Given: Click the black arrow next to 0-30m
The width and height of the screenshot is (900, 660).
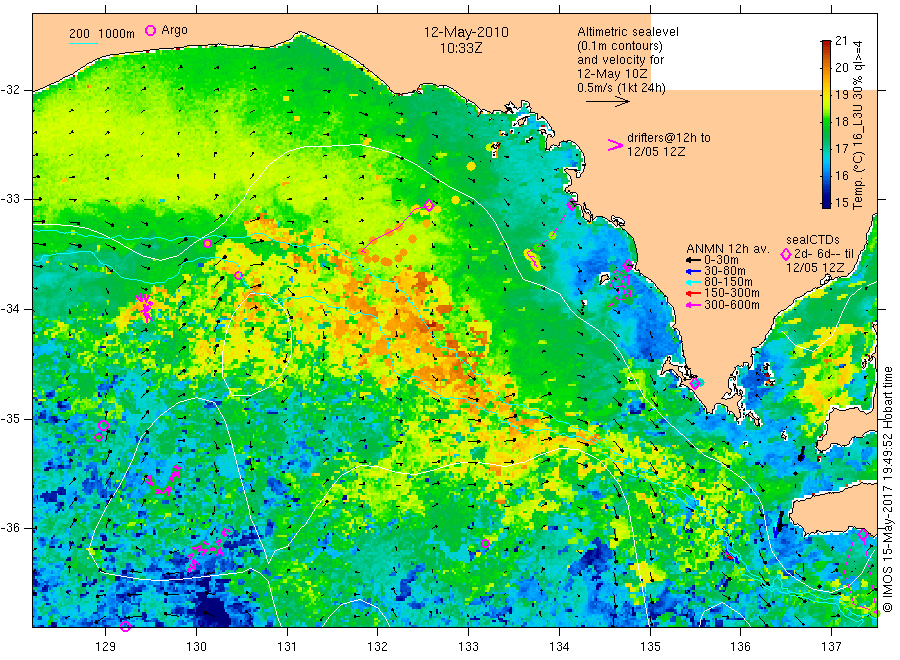Looking at the screenshot, I should tap(694, 260).
